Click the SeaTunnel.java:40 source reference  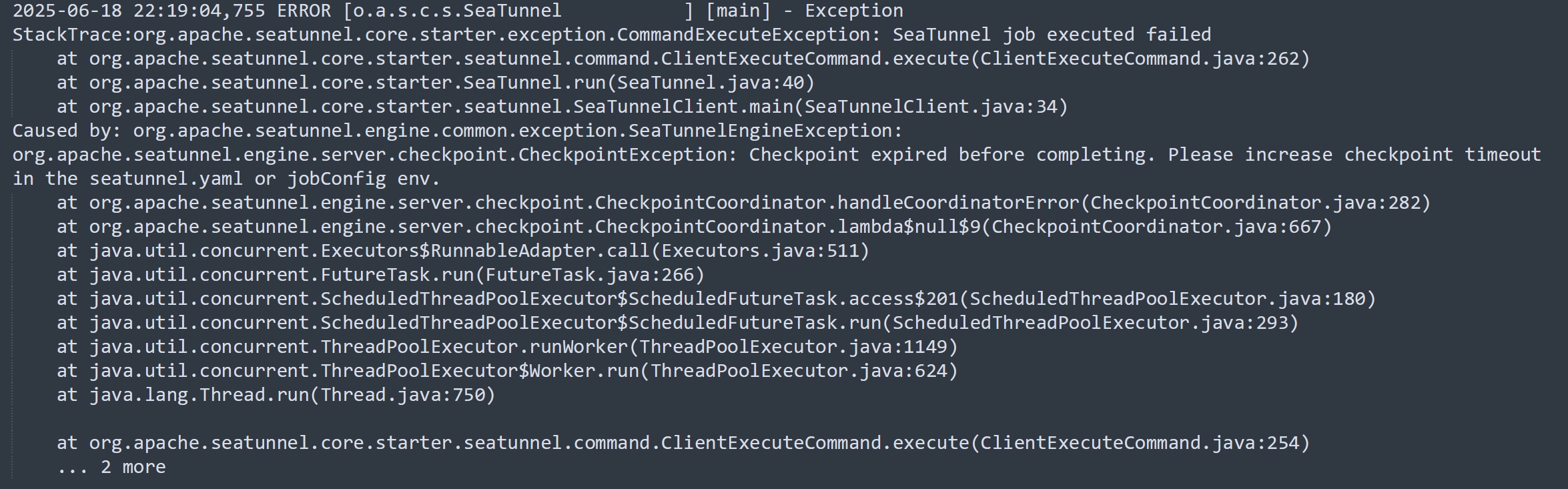click(711, 83)
